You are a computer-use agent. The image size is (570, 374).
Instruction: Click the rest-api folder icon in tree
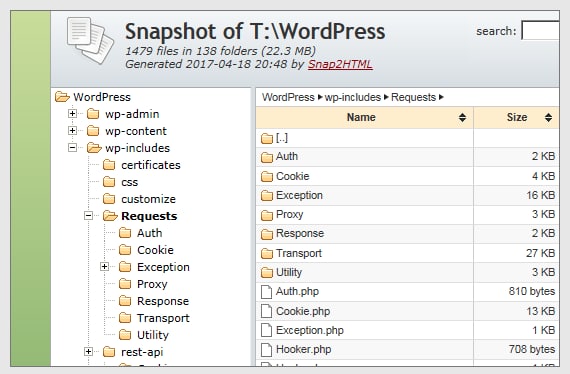pyautogui.click(x=109, y=352)
